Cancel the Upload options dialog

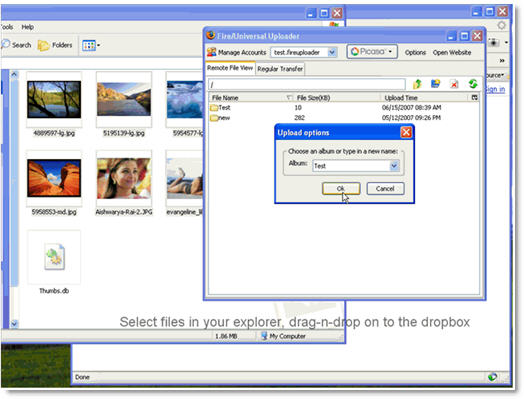pyautogui.click(x=385, y=188)
